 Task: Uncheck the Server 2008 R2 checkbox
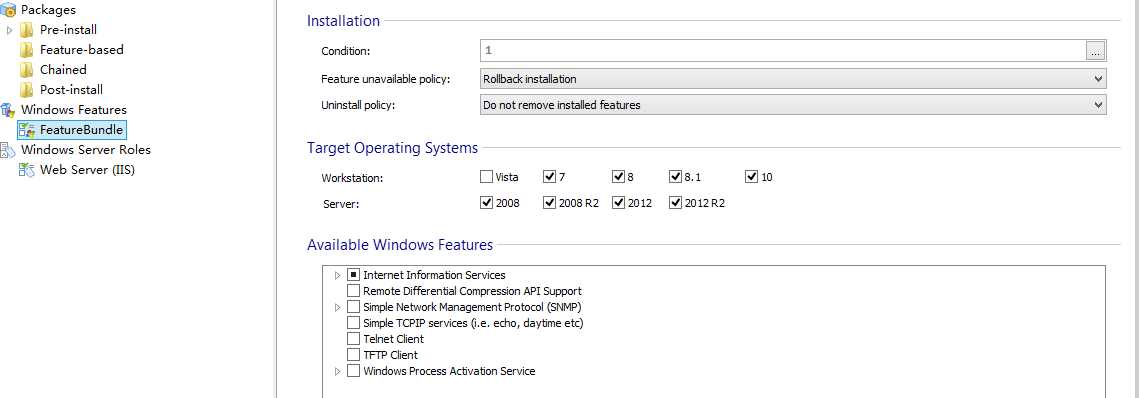(x=549, y=203)
